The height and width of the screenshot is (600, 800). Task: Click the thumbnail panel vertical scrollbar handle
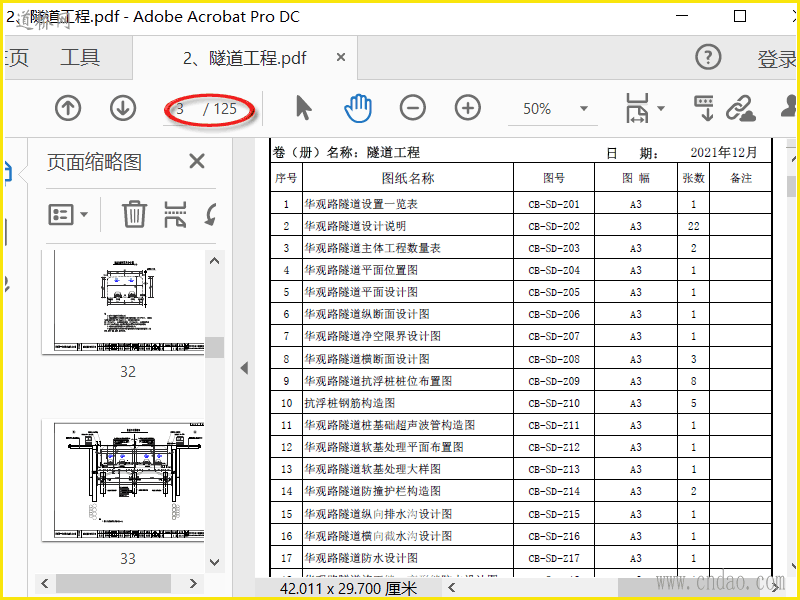[215, 347]
